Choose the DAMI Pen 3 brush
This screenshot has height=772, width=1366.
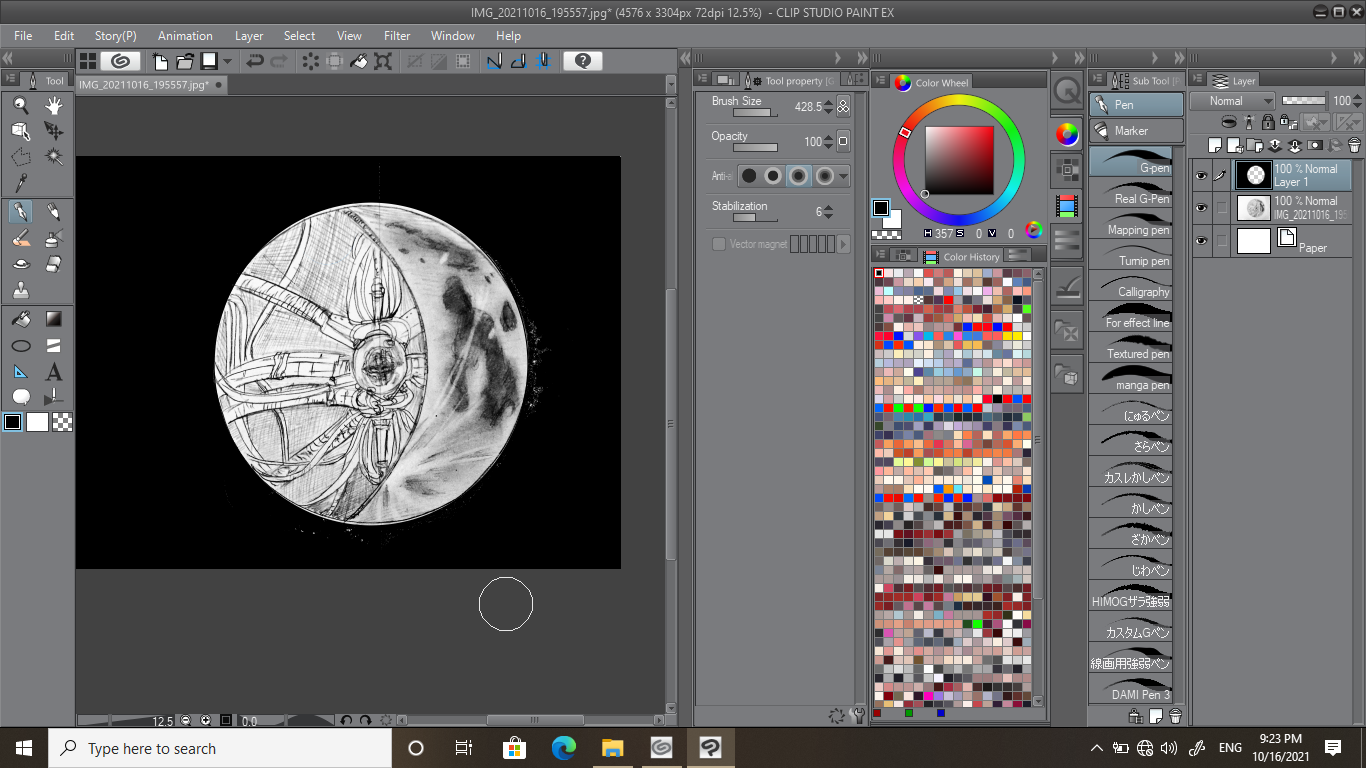1130,688
